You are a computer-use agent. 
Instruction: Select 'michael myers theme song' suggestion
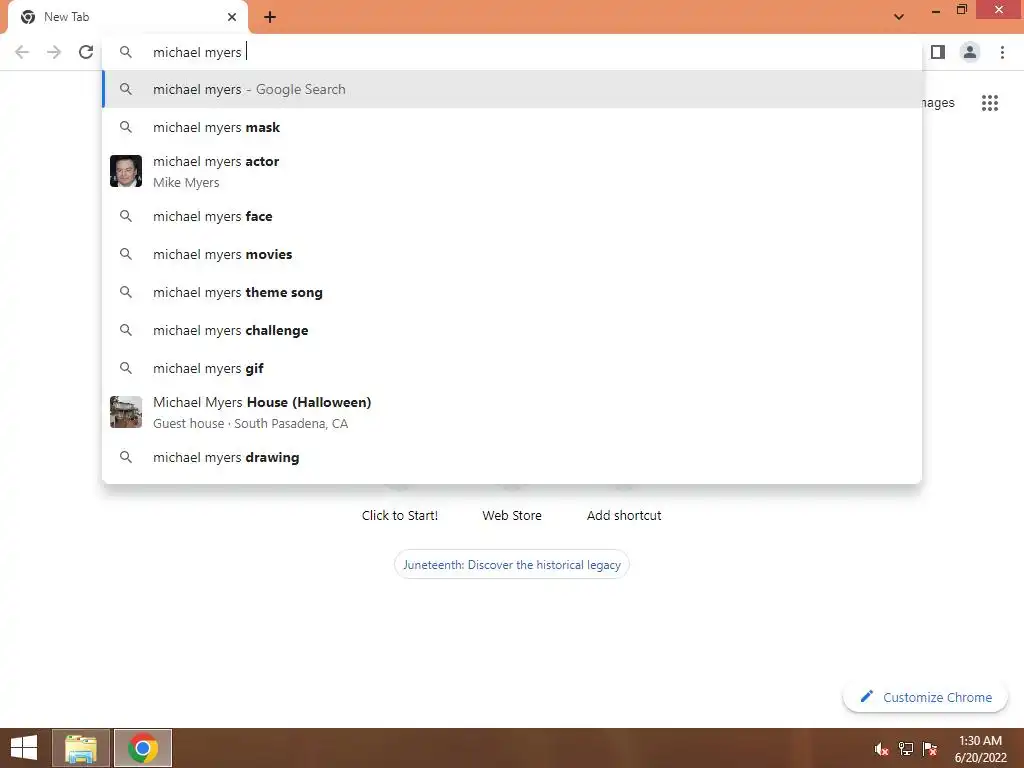point(512,293)
